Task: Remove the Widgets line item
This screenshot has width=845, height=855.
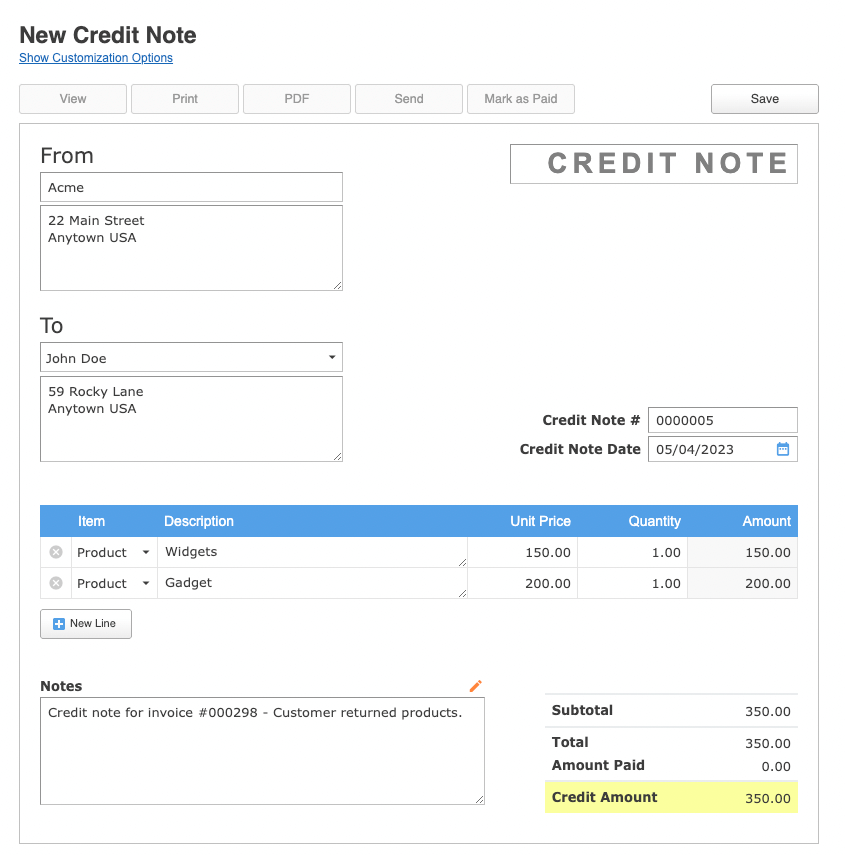Action: [56, 552]
